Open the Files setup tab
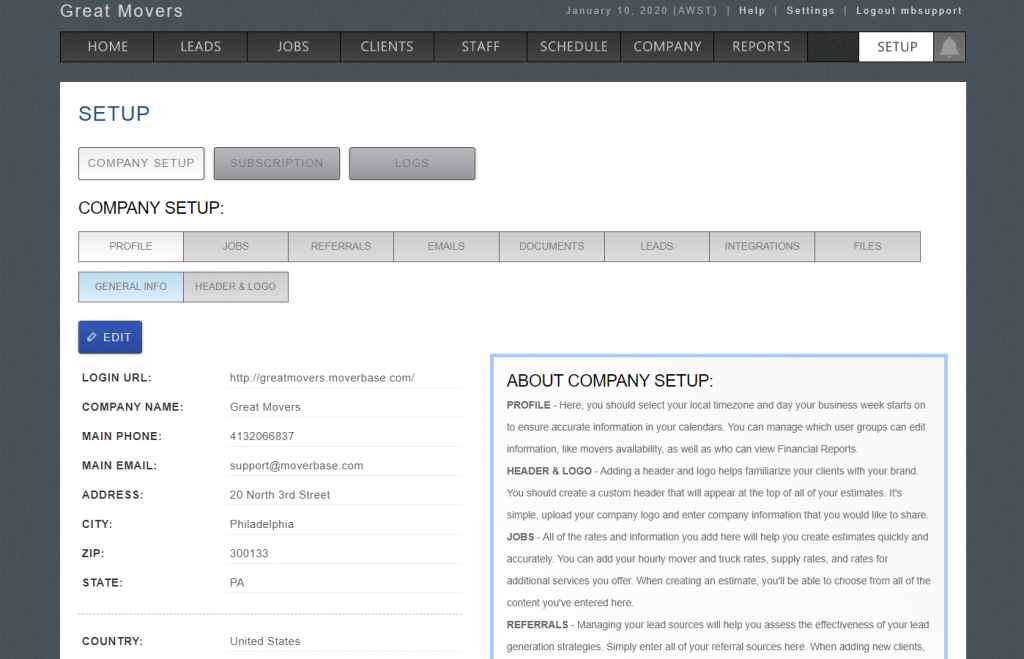1024x659 pixels. coord(867,246)
